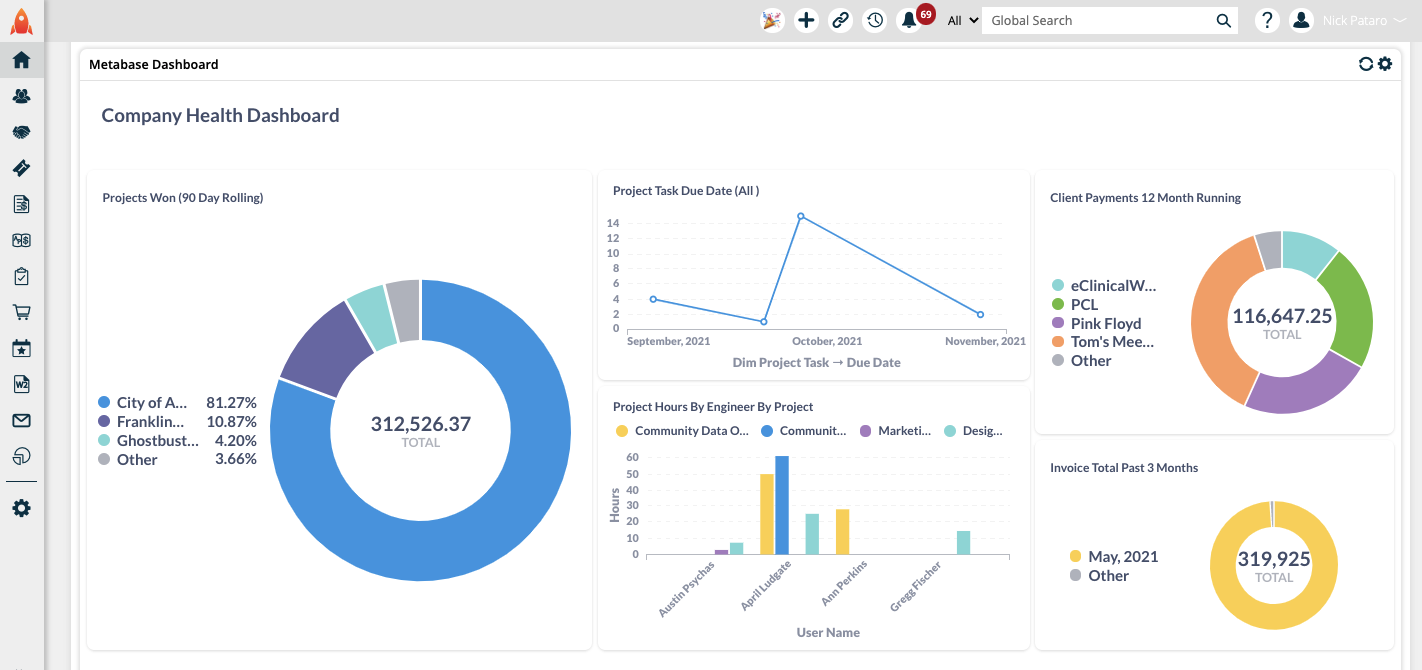Open the handshake deals icon
1422x670 pixels.
click(x=21, y=132)
